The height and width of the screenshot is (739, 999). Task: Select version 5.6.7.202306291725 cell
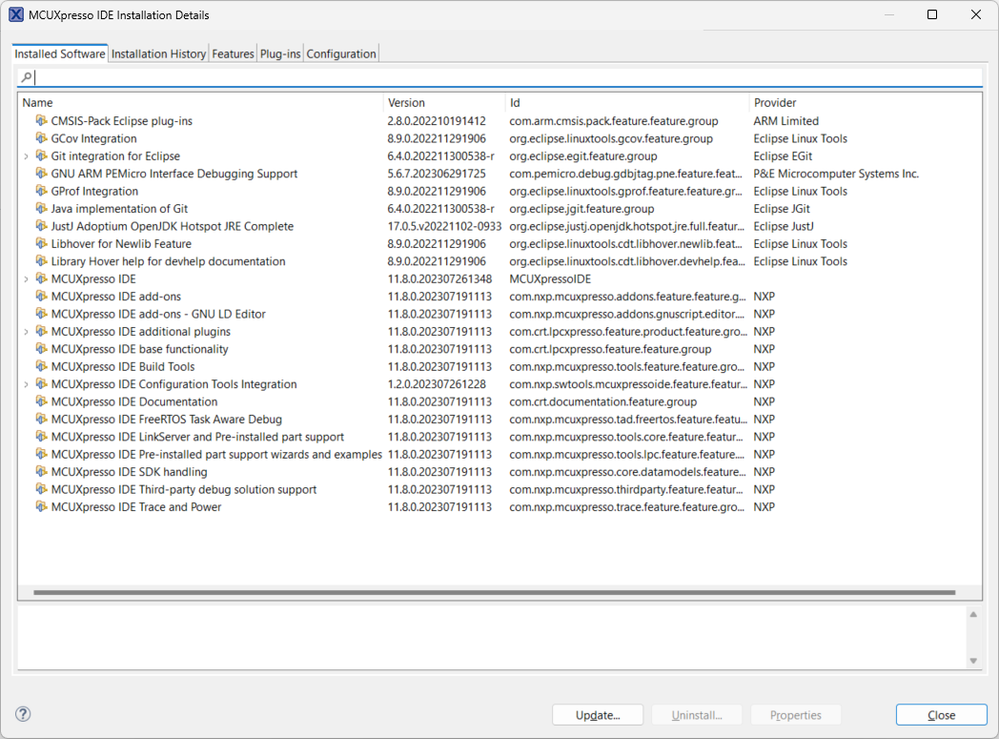(436, 173)
